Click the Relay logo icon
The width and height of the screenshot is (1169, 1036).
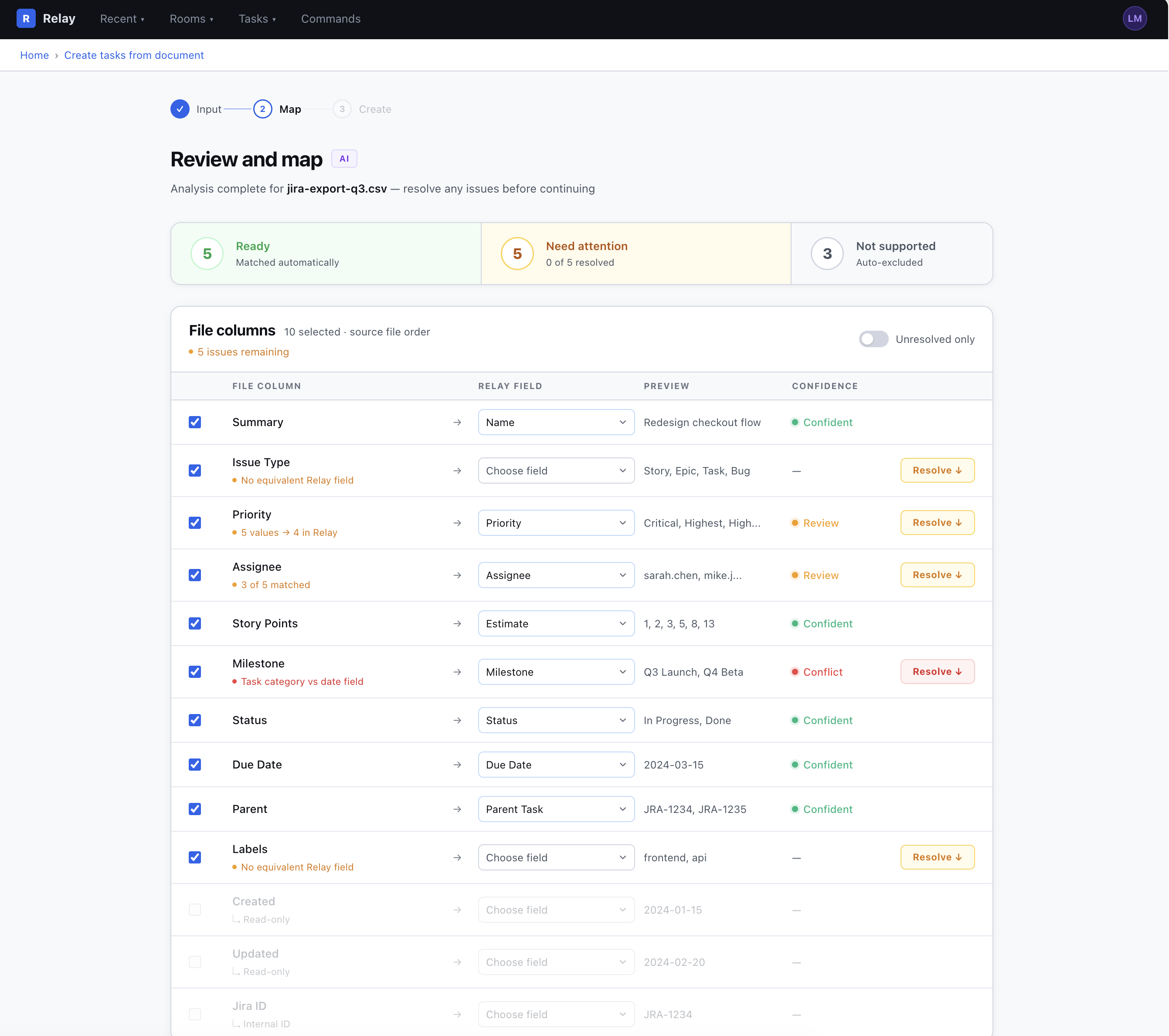[26, 19]
